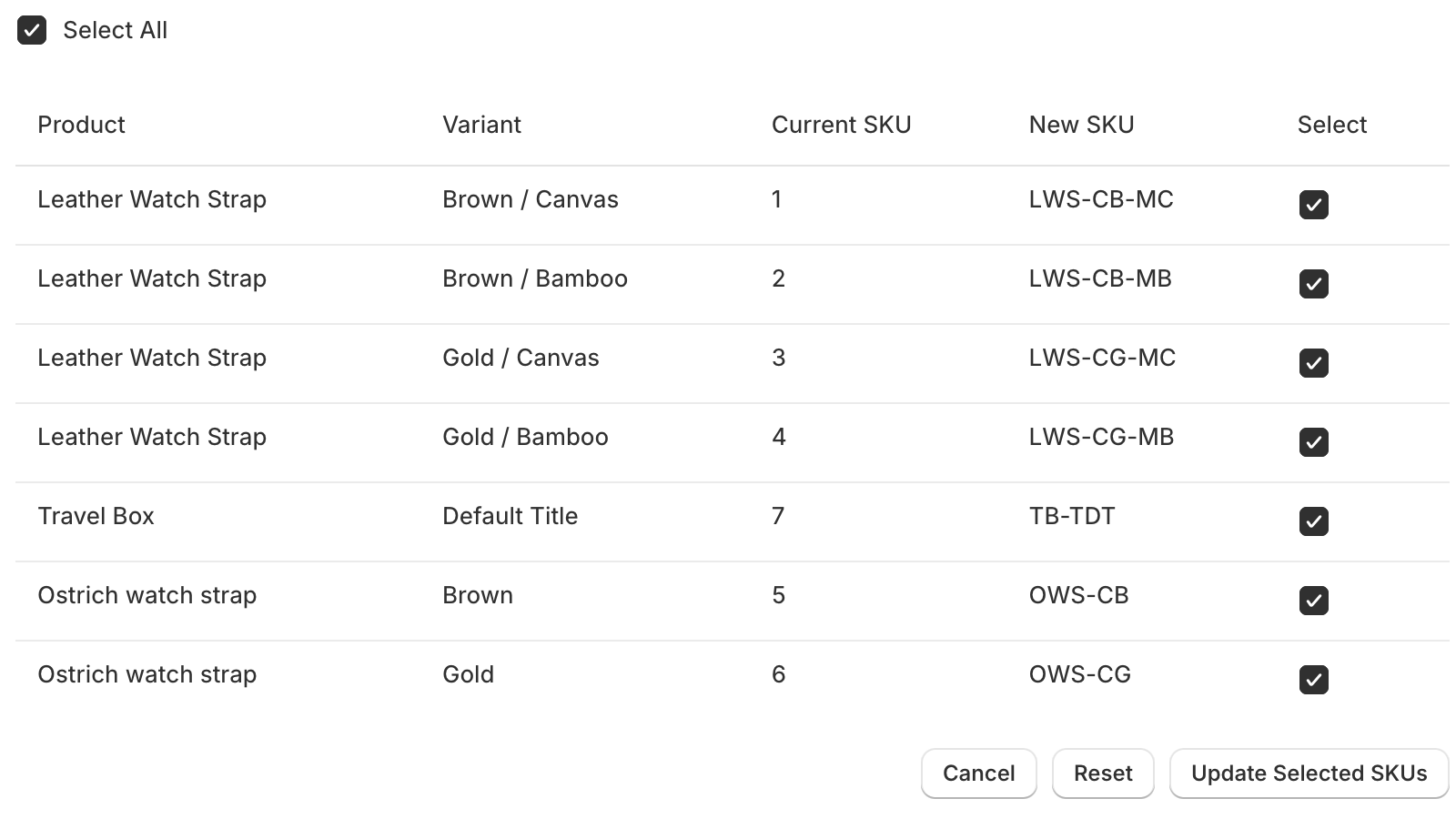
Task: Select the new SKU value LWS-CB-MC
Action: 1101,199
